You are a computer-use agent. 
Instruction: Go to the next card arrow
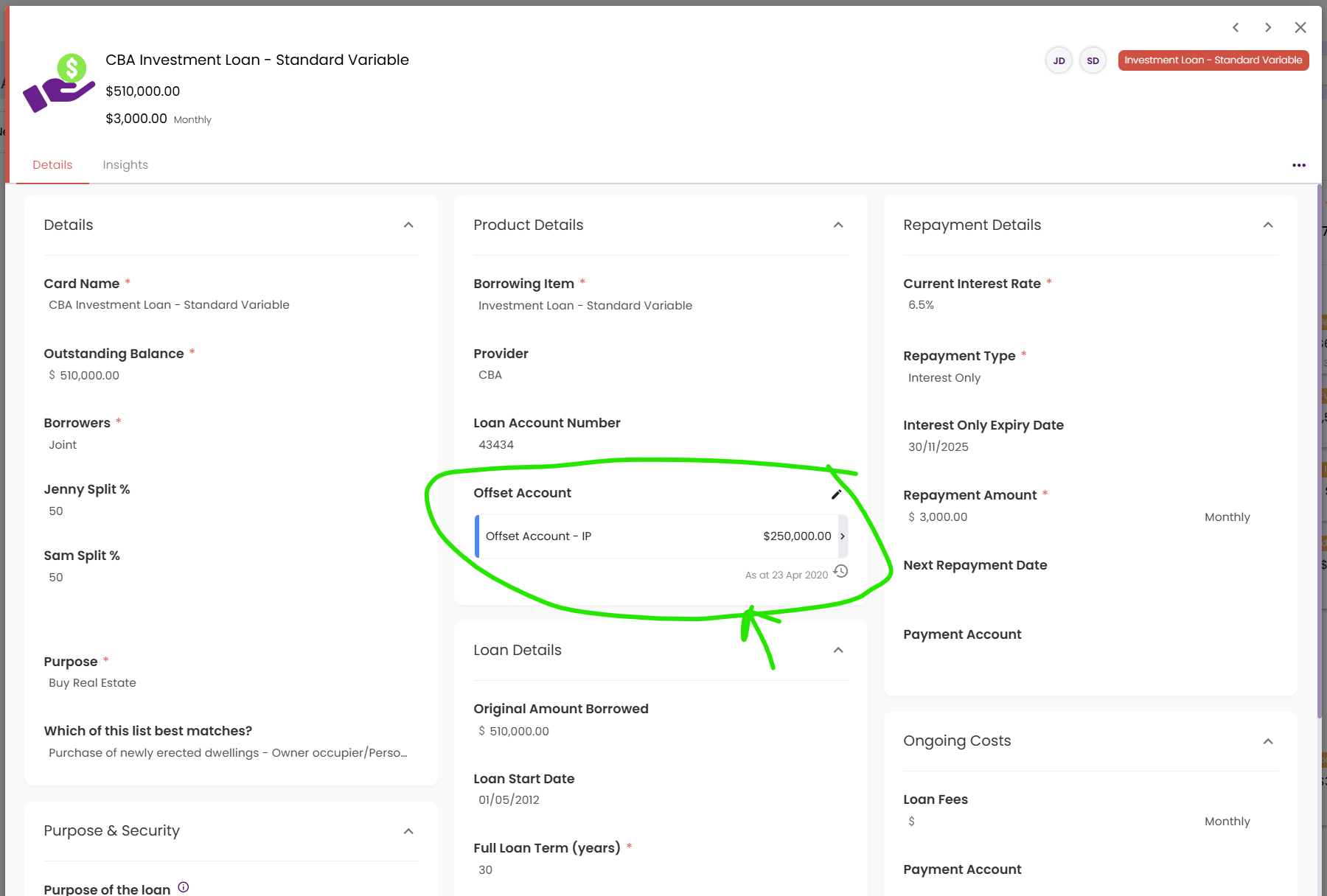click(1268, 27)
